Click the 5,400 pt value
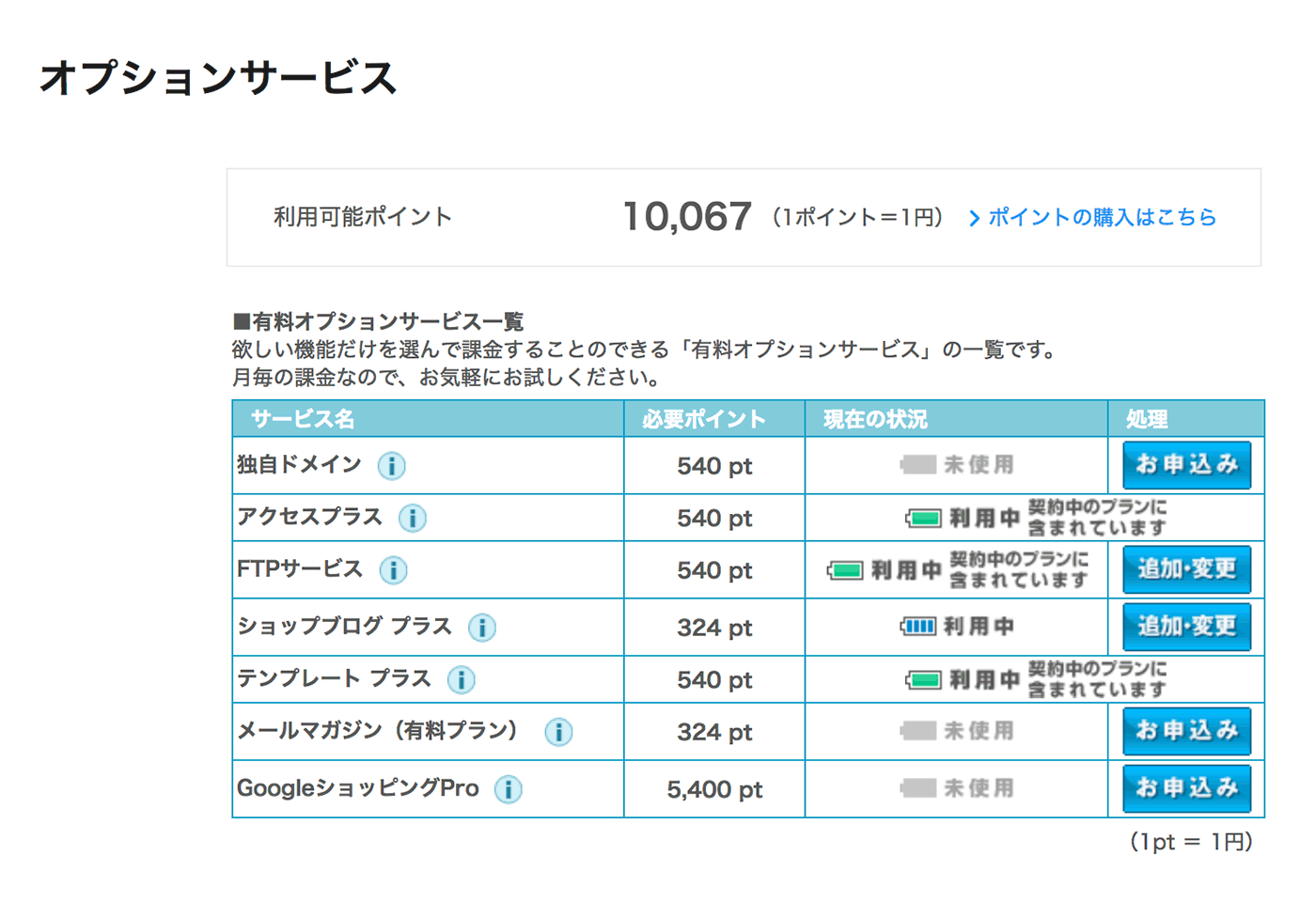 tap(714, 789)
